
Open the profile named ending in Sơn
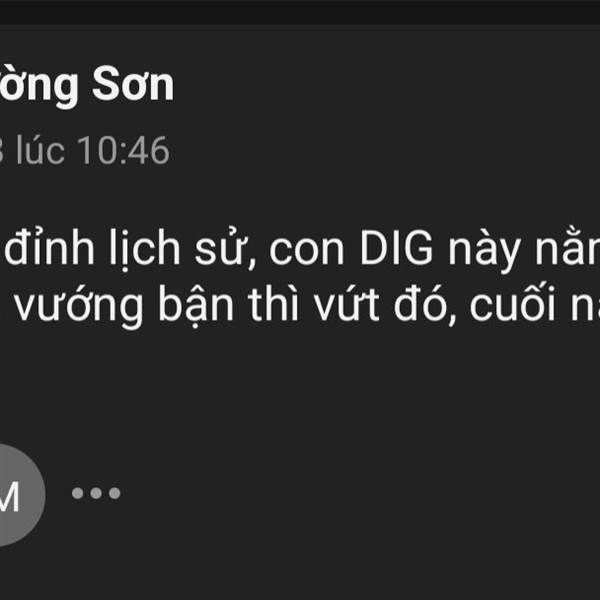(87, 85)
